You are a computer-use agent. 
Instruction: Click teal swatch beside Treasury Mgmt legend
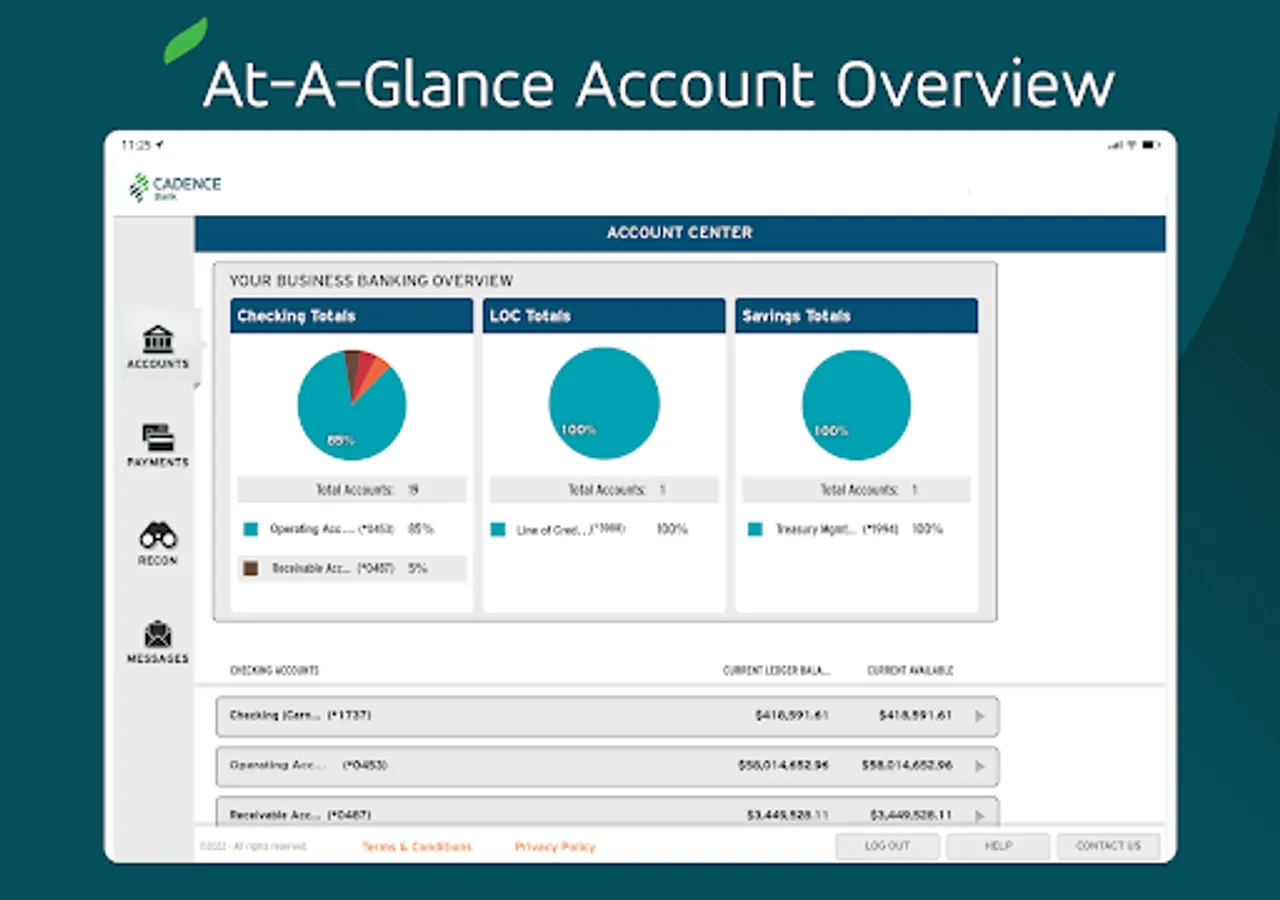click(755, 530)
